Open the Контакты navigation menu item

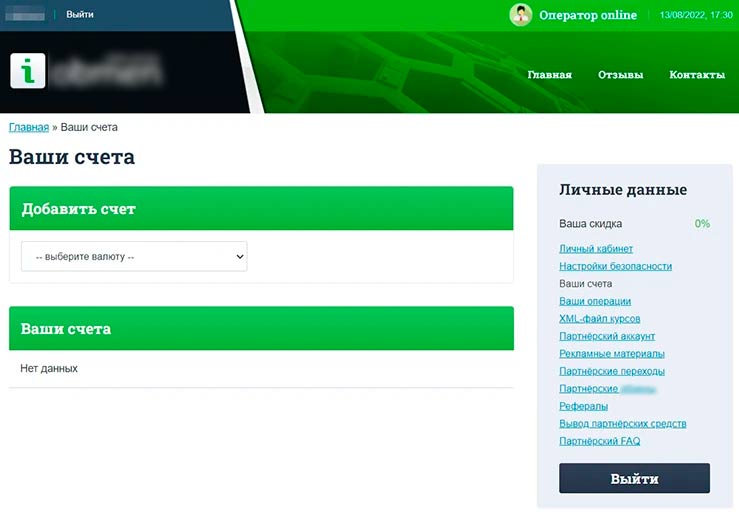pyautogui.click(x=696, y=75)
